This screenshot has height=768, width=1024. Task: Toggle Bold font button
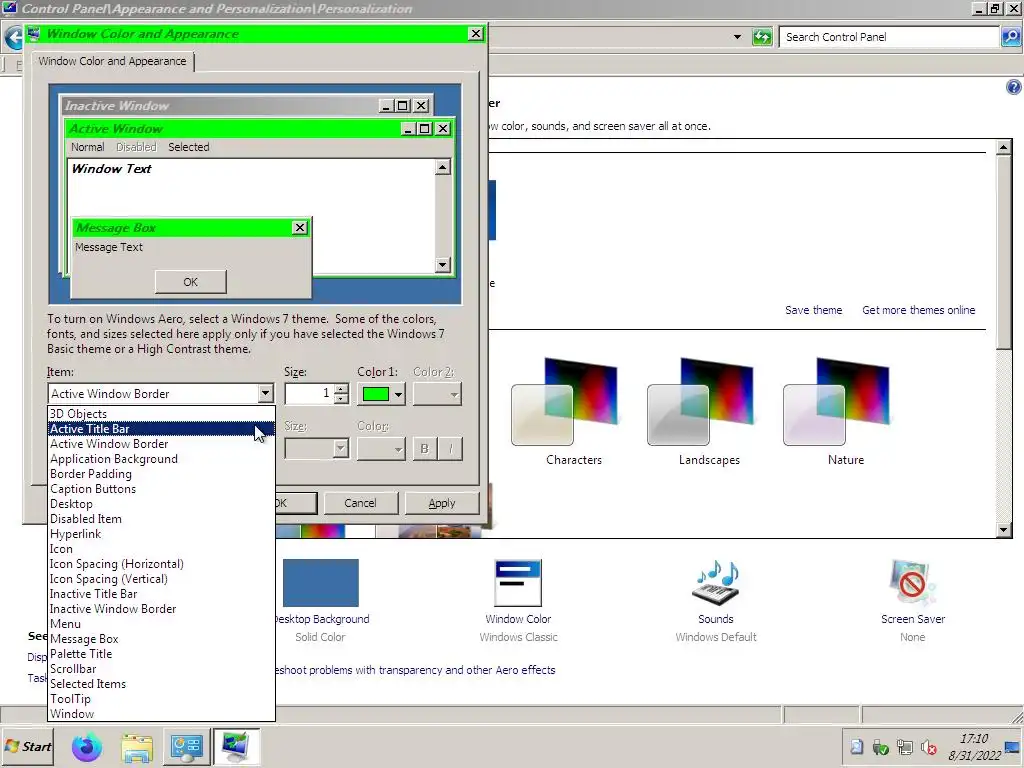(424, 449)
